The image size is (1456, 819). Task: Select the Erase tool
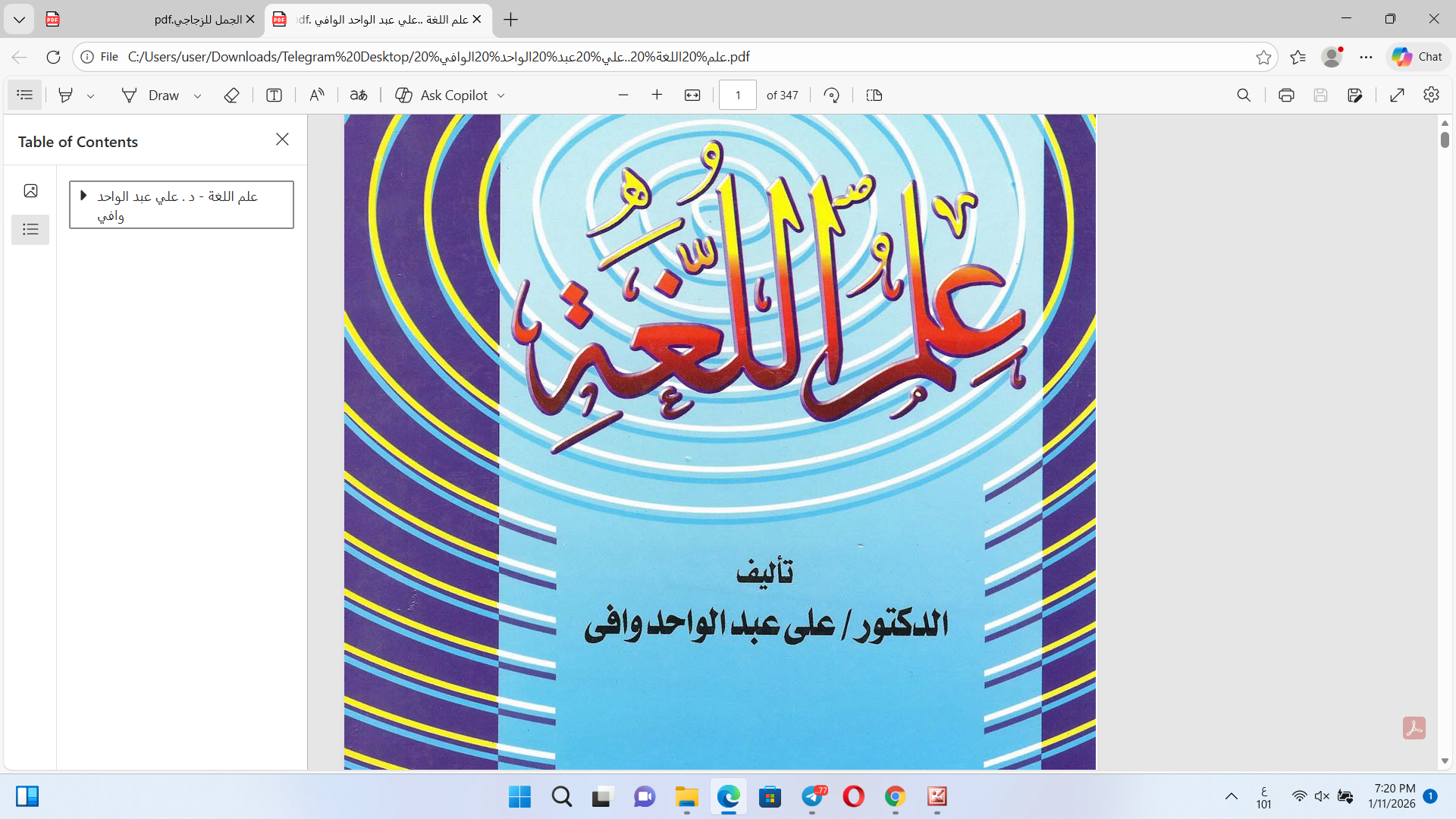(x=232, y=95)
